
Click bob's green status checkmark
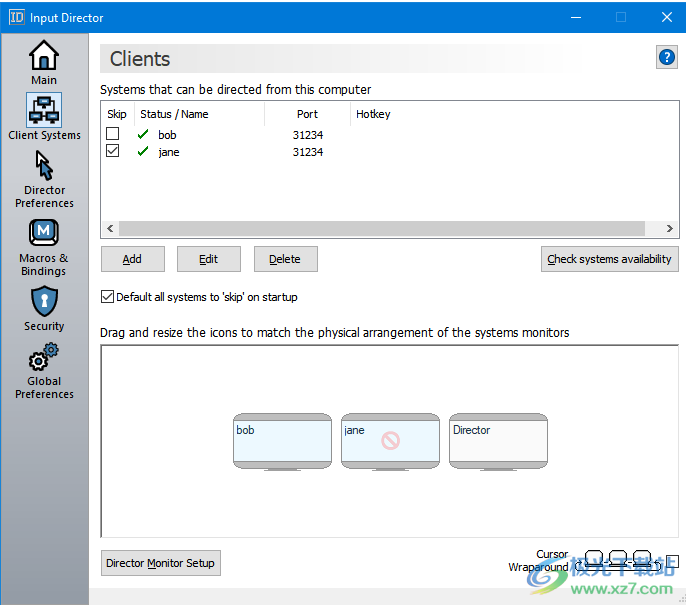click(x=143, y=134)
